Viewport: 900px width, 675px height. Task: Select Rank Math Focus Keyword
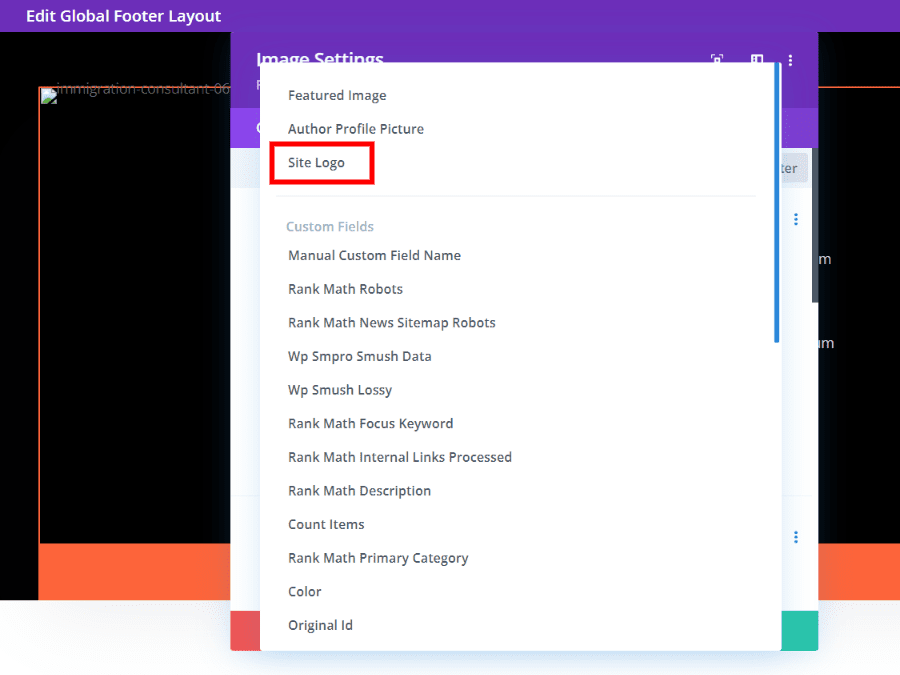coord(370,423)
